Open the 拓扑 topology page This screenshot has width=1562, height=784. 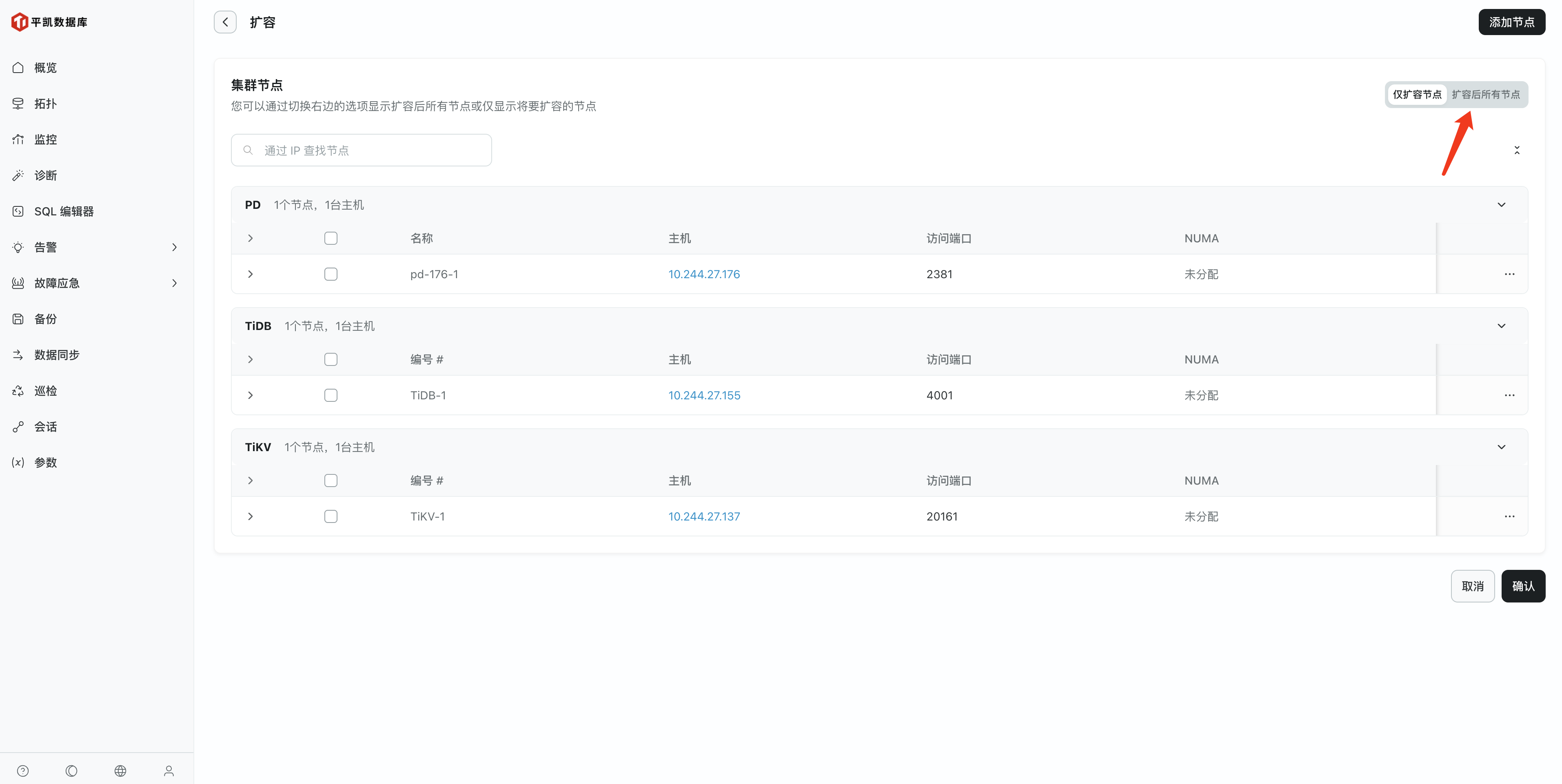click(45, 103)
